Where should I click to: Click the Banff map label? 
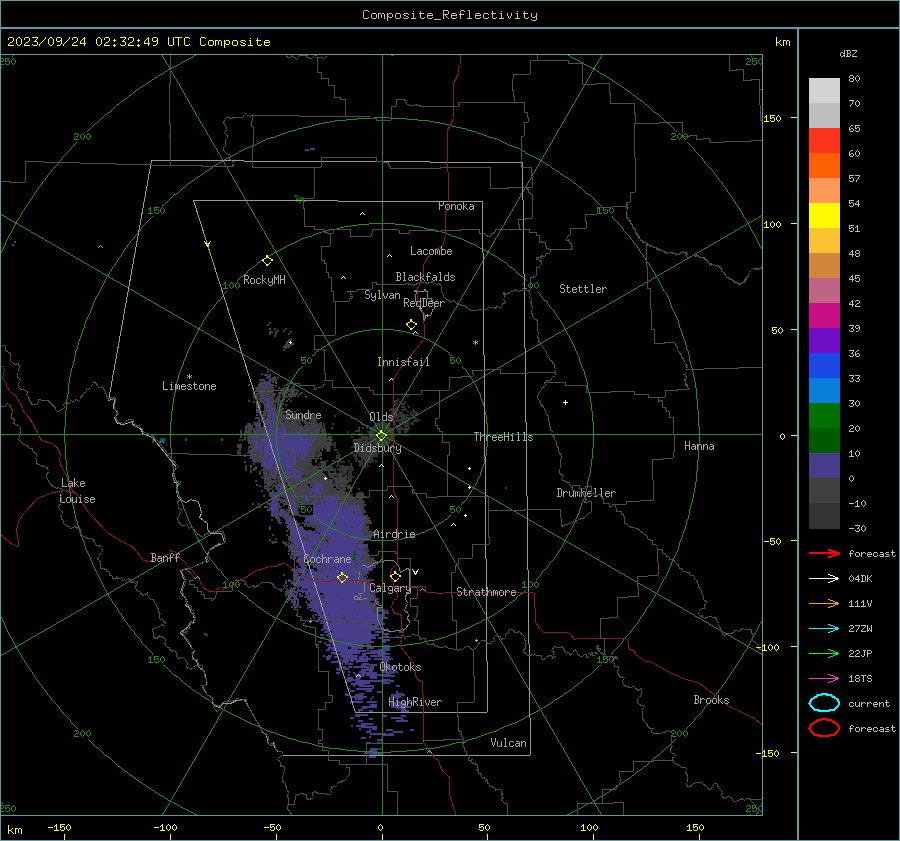click(x=165, y=558)
